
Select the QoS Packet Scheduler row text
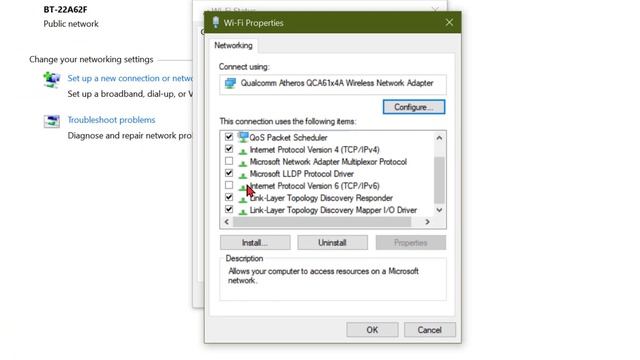pos(289,138)
